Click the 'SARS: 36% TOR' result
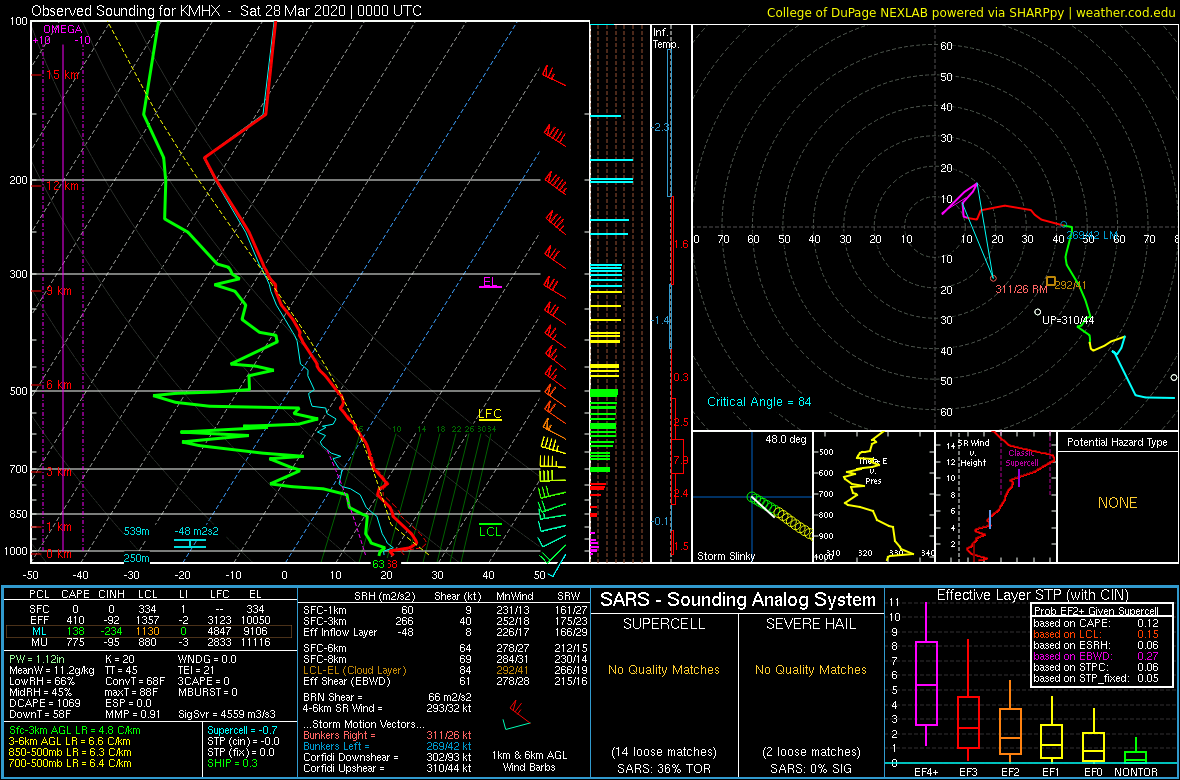The height and width of the screenshot is (780, 1180). point(664,767)
